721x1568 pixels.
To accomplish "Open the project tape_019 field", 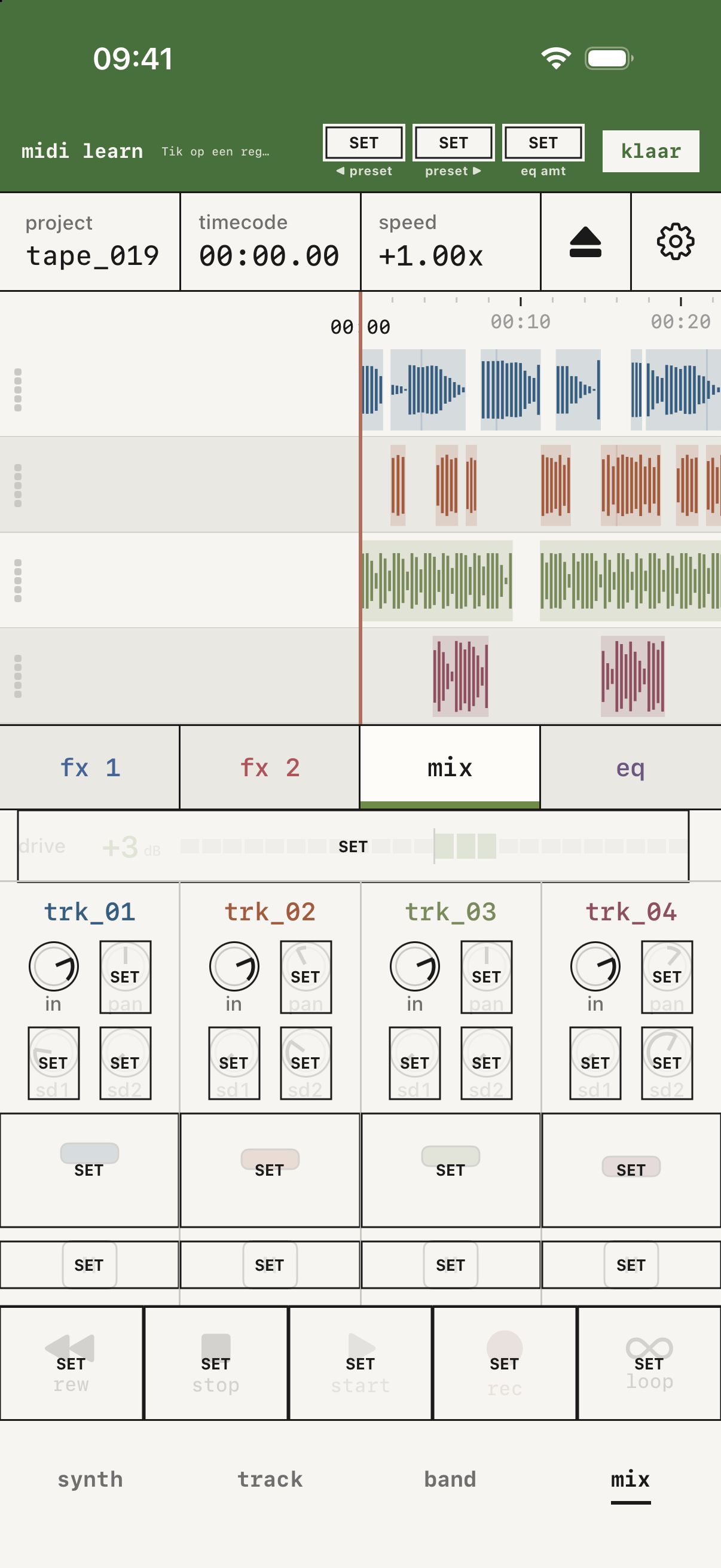I will click(90, 242).
